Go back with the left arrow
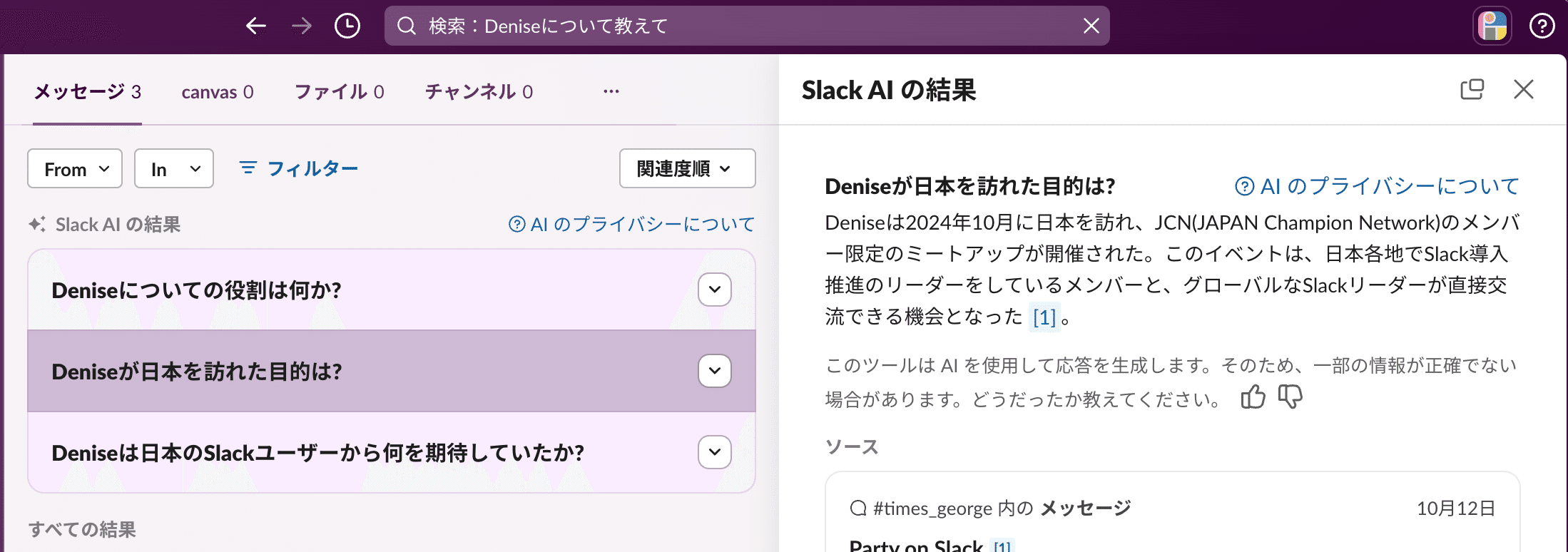 point(256,26)
